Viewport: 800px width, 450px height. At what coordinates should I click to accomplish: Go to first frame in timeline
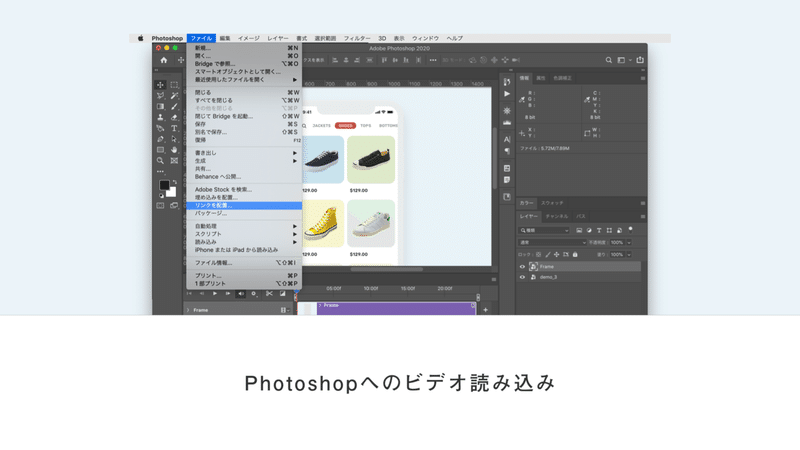point(189,293)
